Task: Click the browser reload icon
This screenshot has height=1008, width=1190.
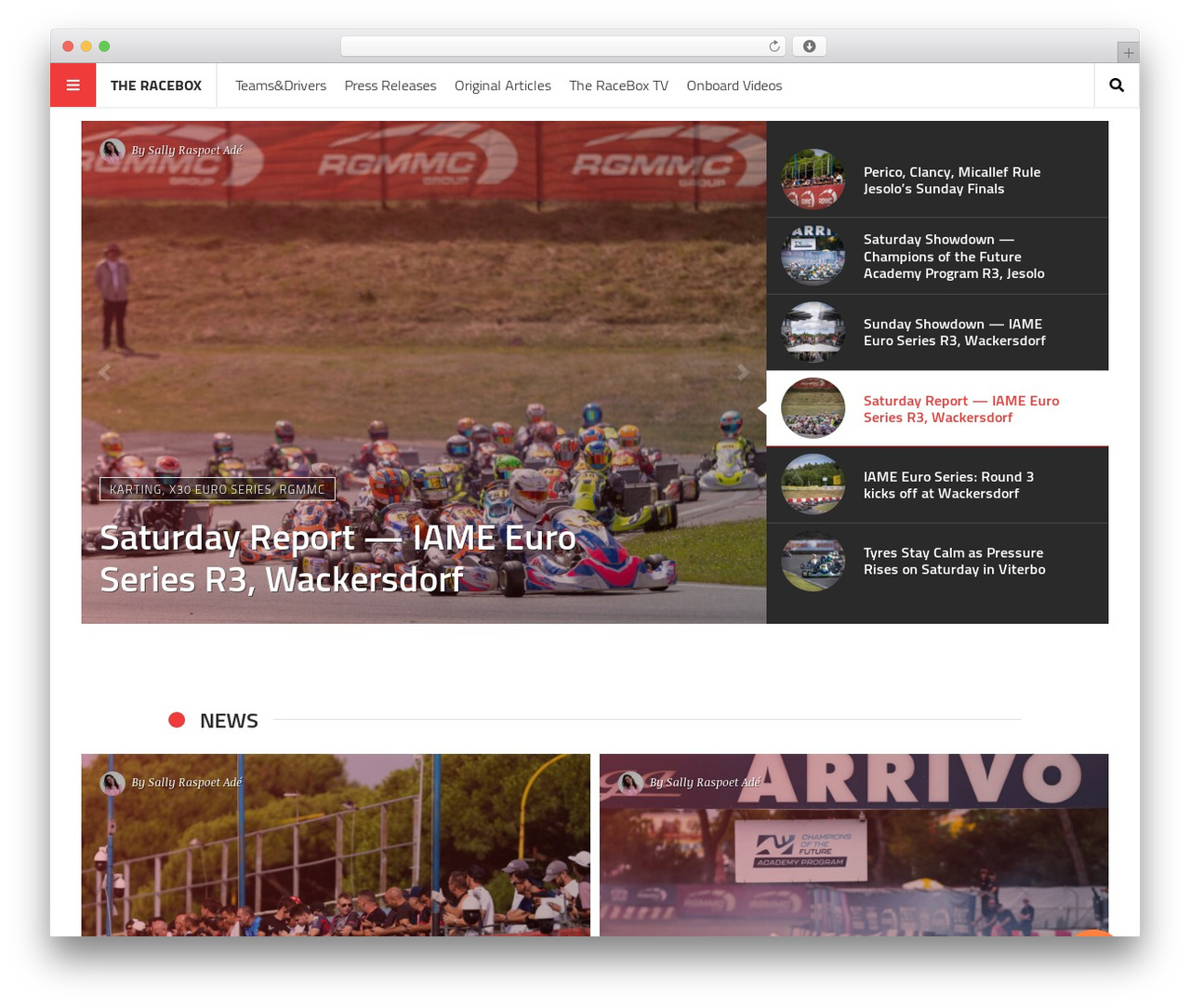Action: tap(773, 46)
